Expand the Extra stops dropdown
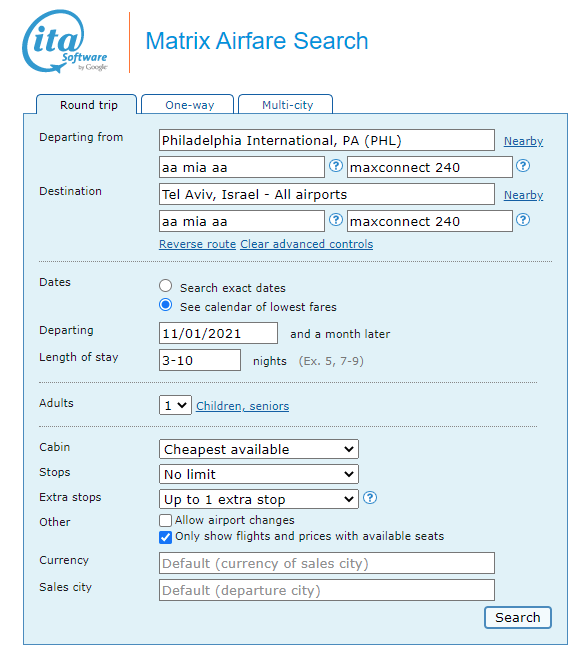 pyautogui.click(x=259, y=500)
